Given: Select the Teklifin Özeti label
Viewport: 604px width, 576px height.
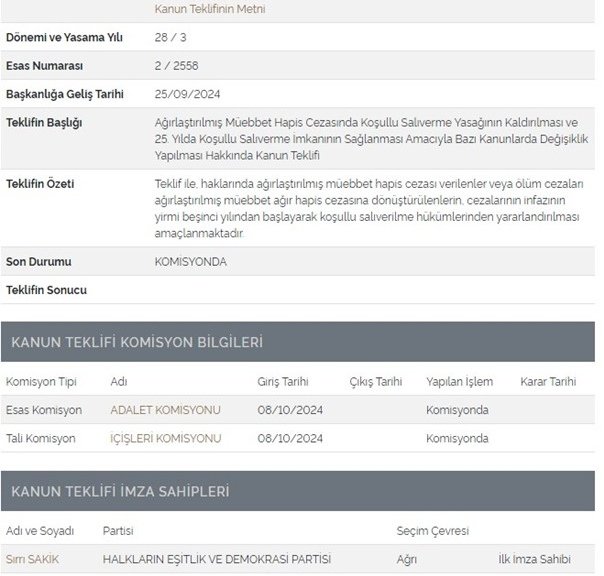Looking at the screenshot, I should (40, 184).
